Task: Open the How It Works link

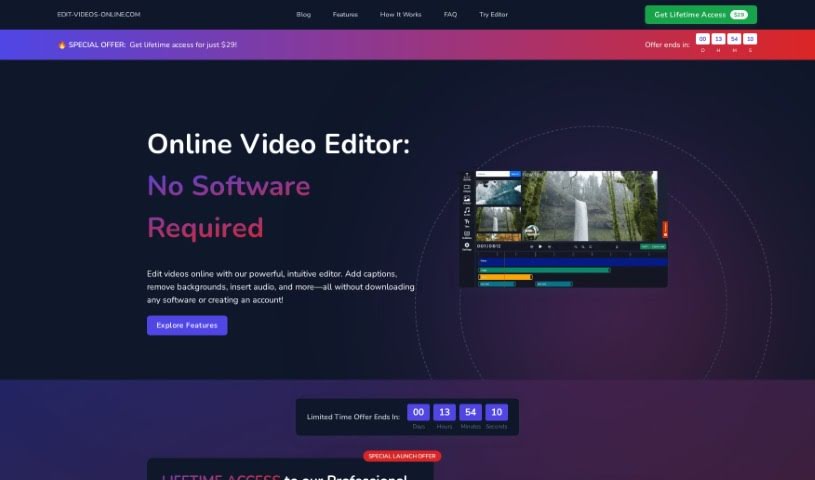Action: pos(401,15)
